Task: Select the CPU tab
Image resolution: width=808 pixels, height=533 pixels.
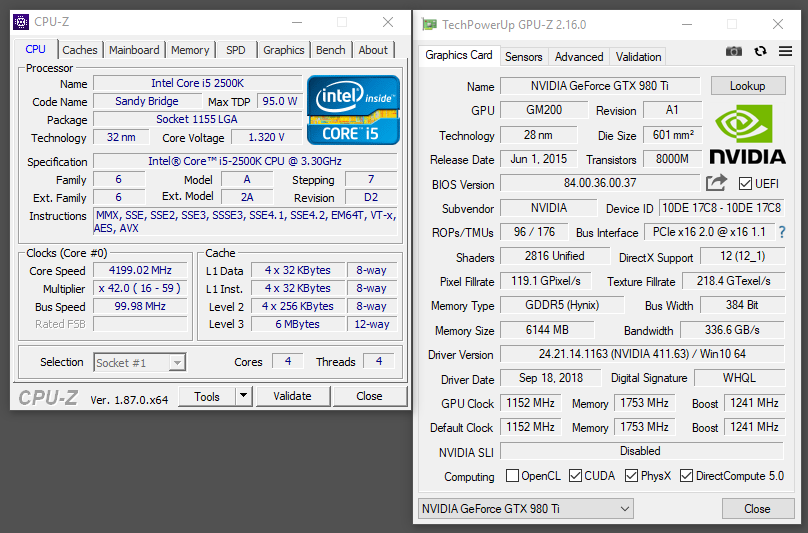Action: click(36, 49)
